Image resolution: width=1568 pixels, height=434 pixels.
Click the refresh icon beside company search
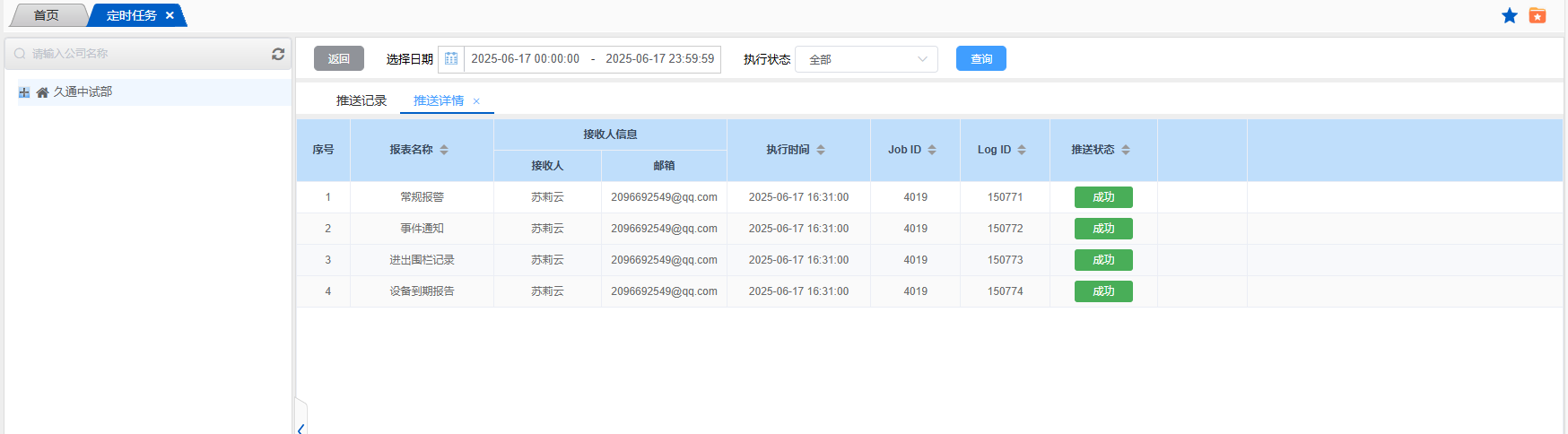[x=278, y=54]
